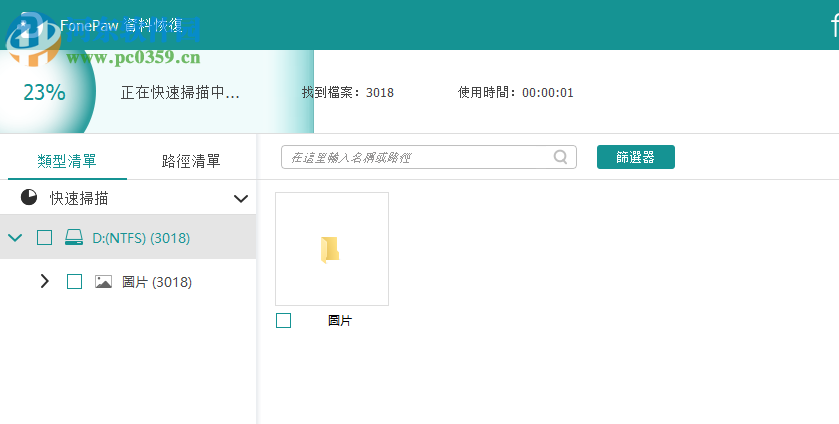Click the 快速掃描 pie-chart icon
Screen dimensions: 839x424
[29, 198]
